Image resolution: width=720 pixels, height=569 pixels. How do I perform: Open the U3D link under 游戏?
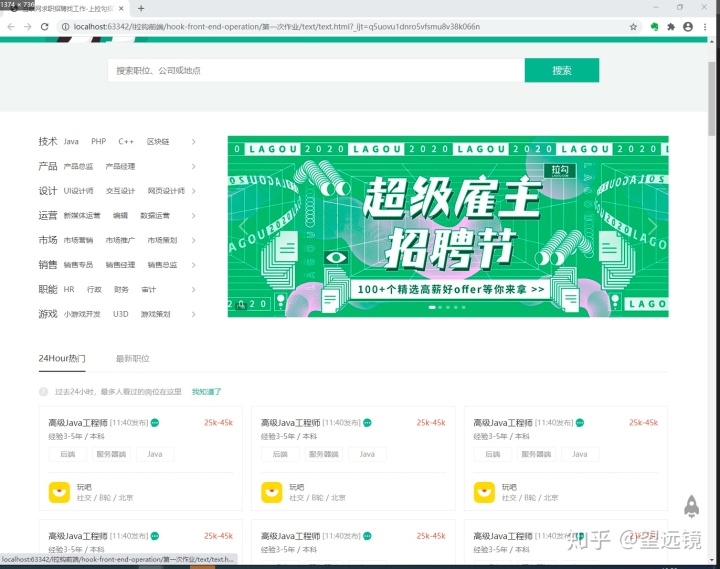pos(121,314)
